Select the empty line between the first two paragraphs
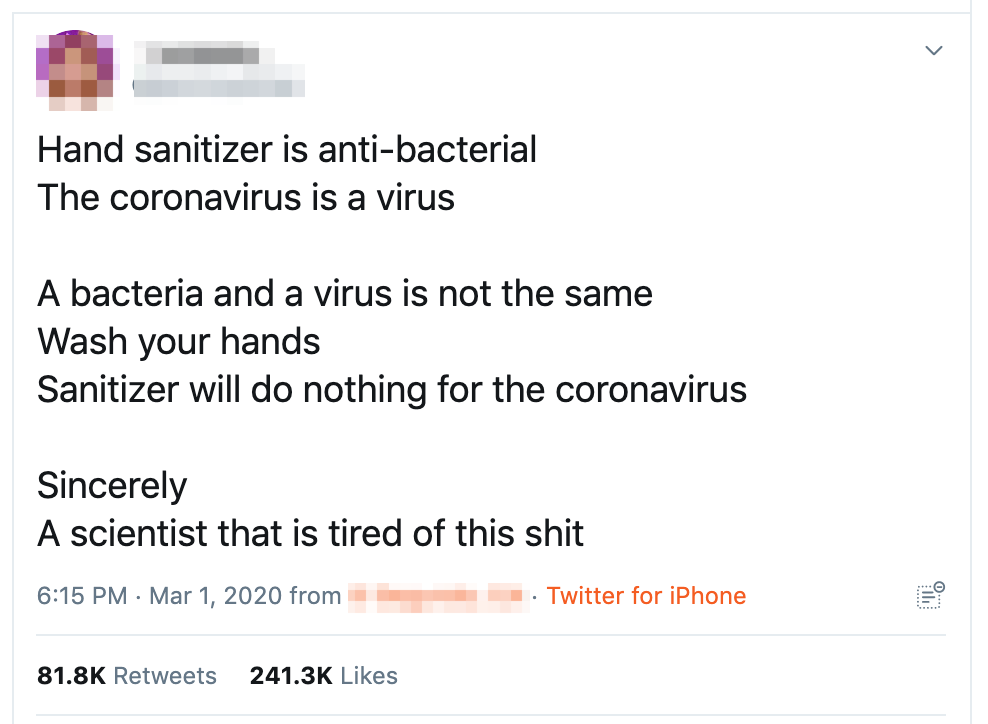Screen dimensions: 988x724 (392, 246)
